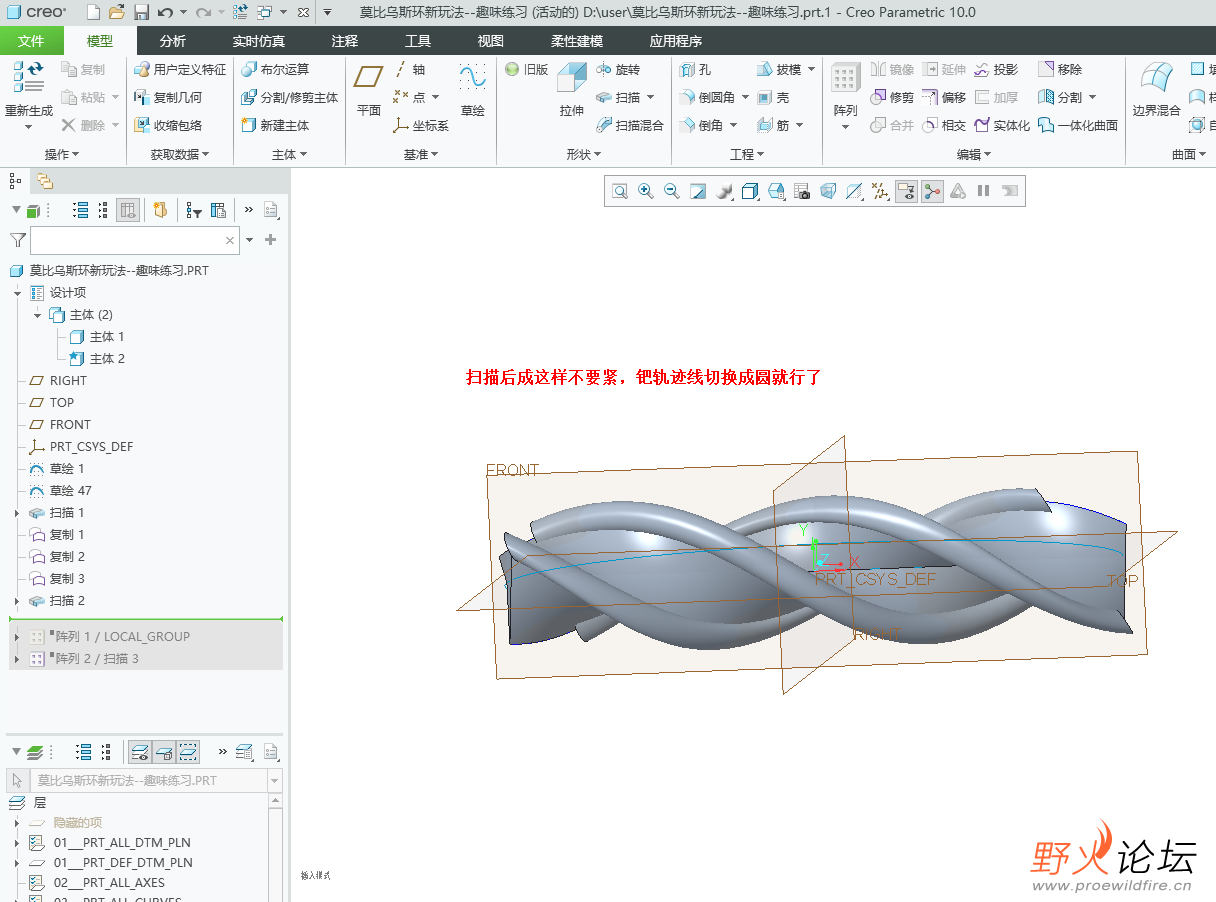Create a new file from quick access toolbar
The height and width of the screenshot is (902, 1216).
tap(93, 12)
